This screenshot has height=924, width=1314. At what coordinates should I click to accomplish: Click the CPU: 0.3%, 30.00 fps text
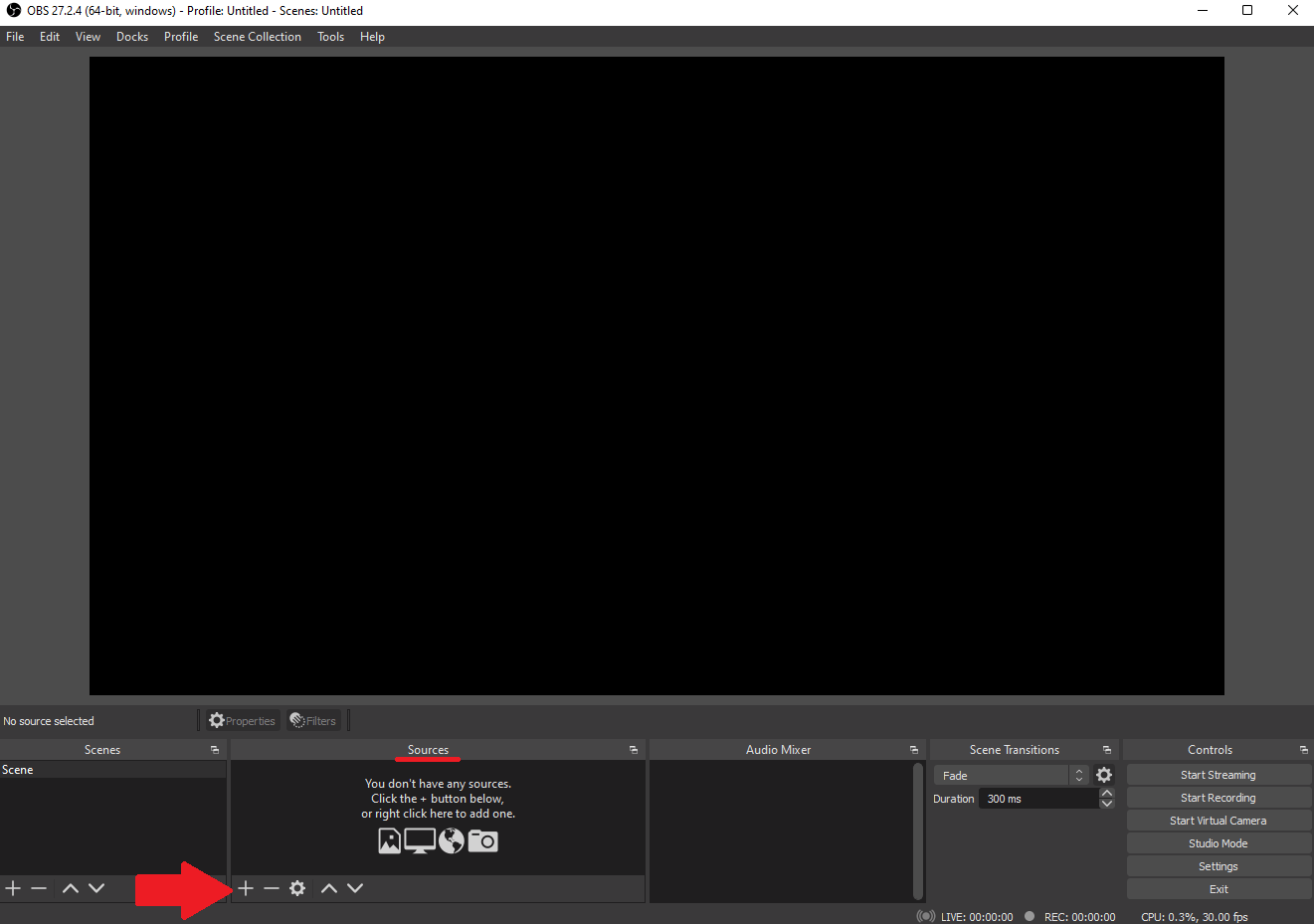coord(1195,917)
